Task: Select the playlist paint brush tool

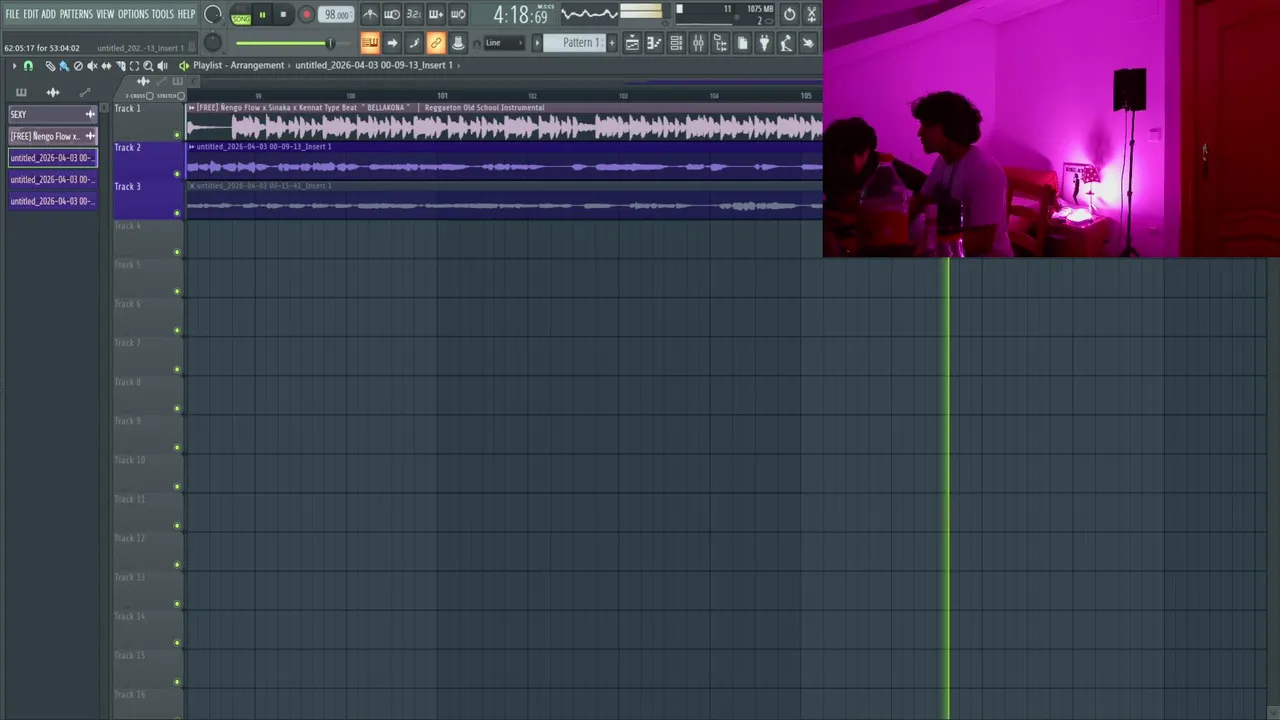Action: (x=64, y=66)
